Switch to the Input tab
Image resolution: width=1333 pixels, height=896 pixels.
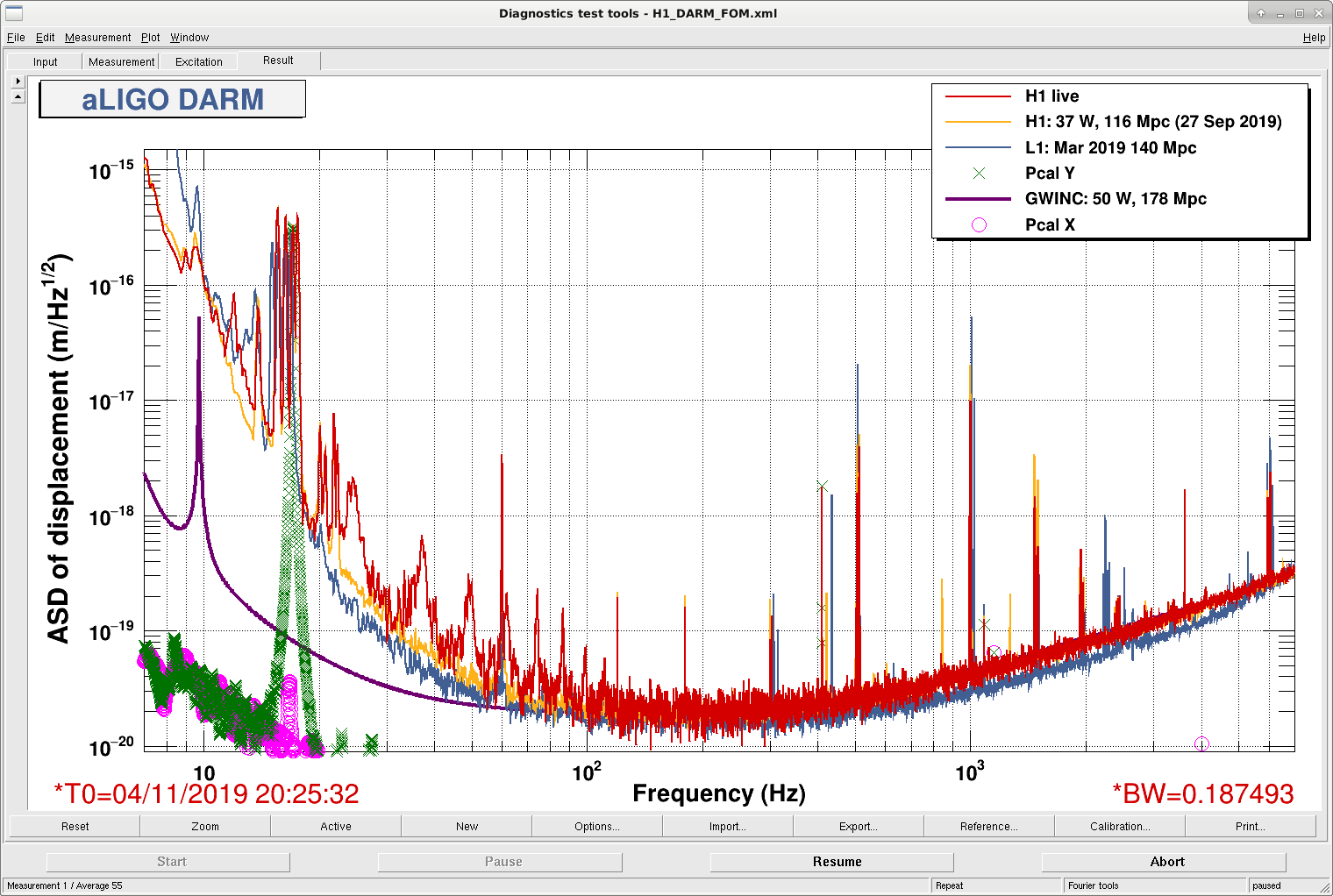[45, 61]
